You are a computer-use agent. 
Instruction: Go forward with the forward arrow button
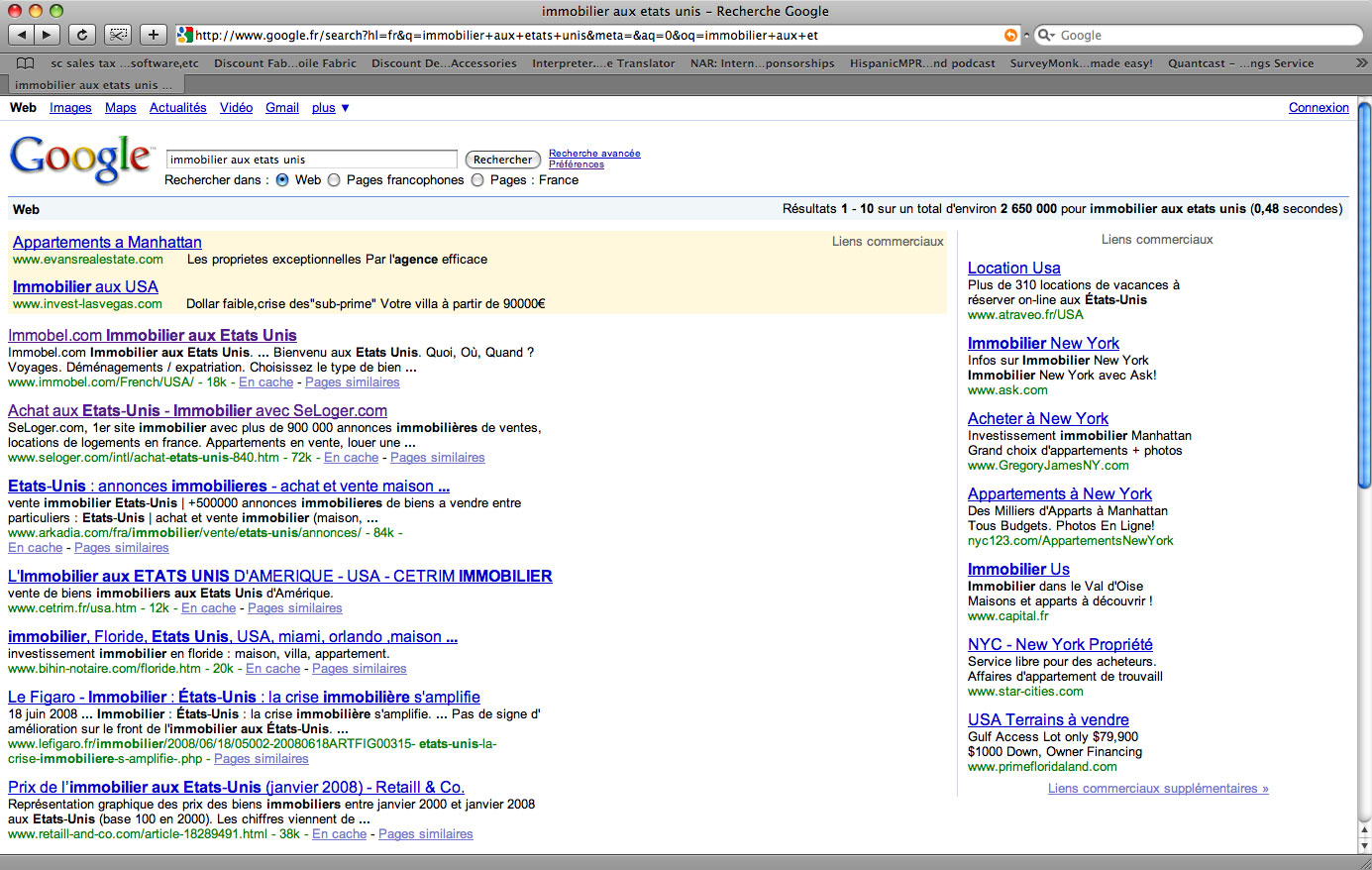pyautogui.click(x=48, y=35)
